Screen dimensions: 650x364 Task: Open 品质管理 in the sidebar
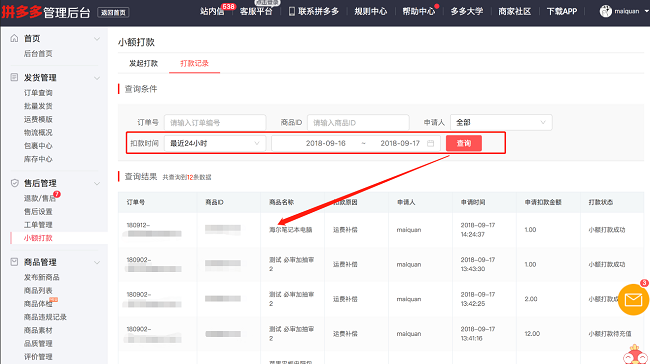click(x=38, y=344)
